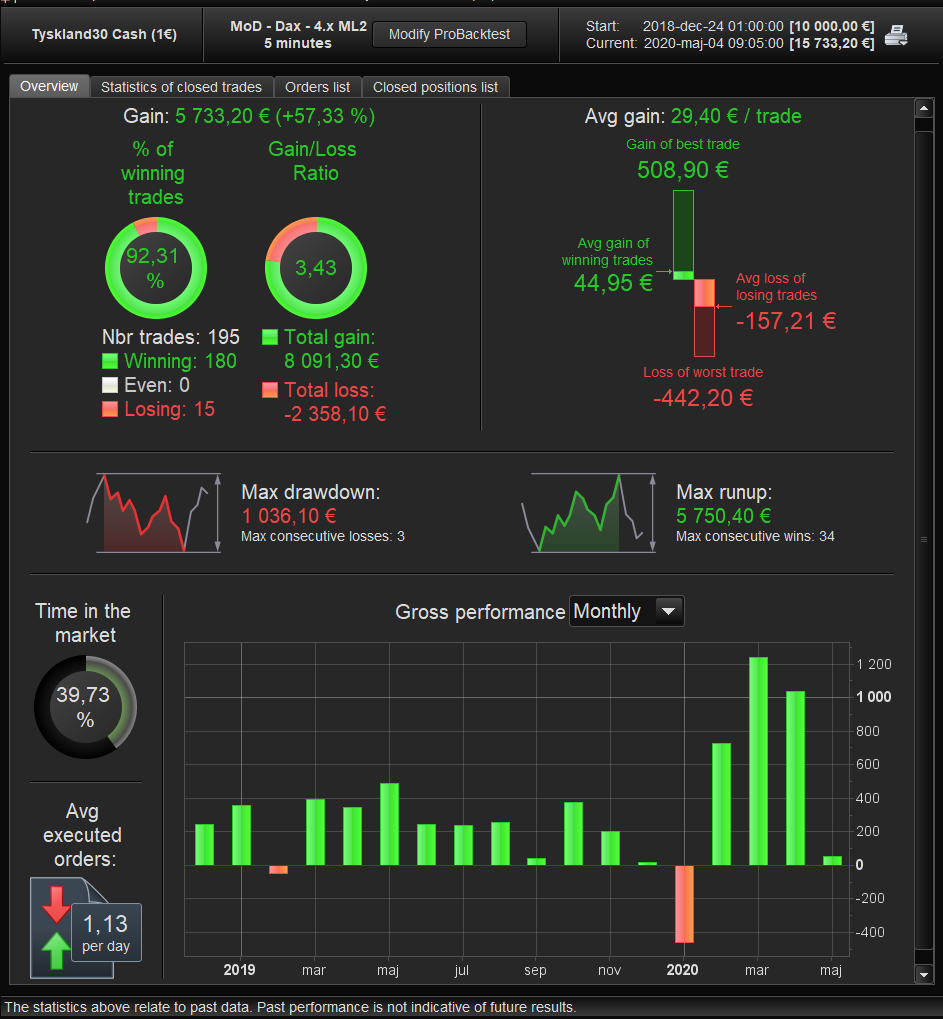
Task: Select the Overview tab
Action: 49,86
